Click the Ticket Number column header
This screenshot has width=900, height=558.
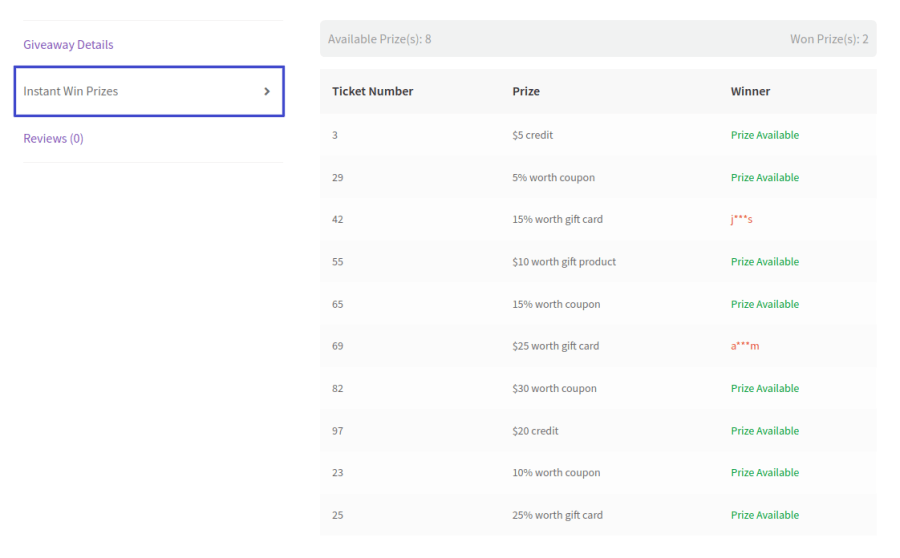(x=372, y=91)
